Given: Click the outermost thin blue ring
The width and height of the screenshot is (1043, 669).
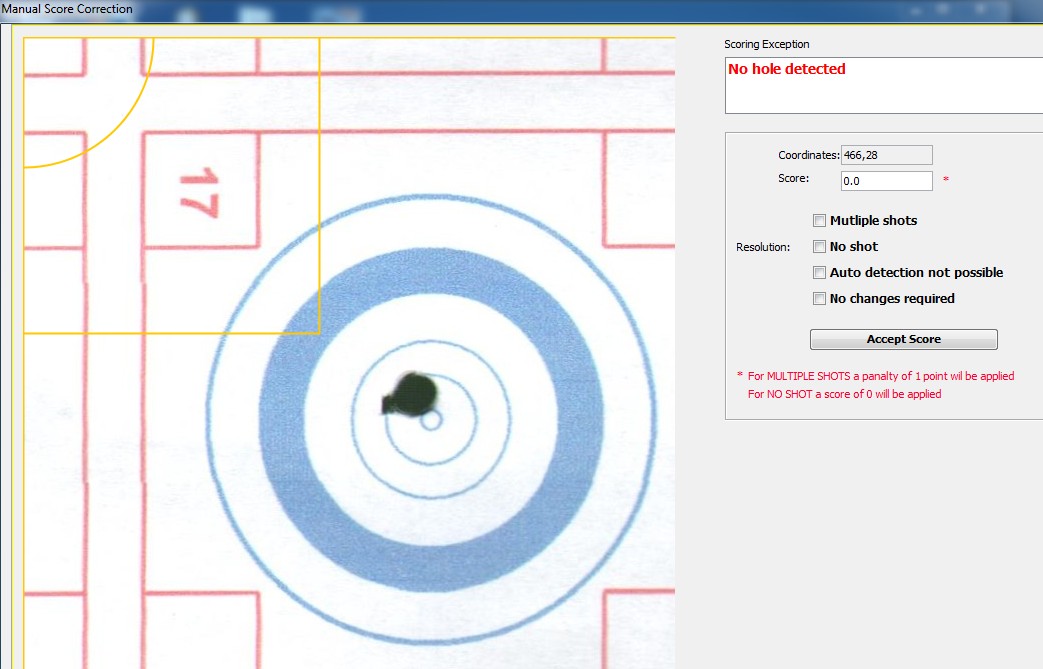Looking at the screenshot, I should point(431,198).
